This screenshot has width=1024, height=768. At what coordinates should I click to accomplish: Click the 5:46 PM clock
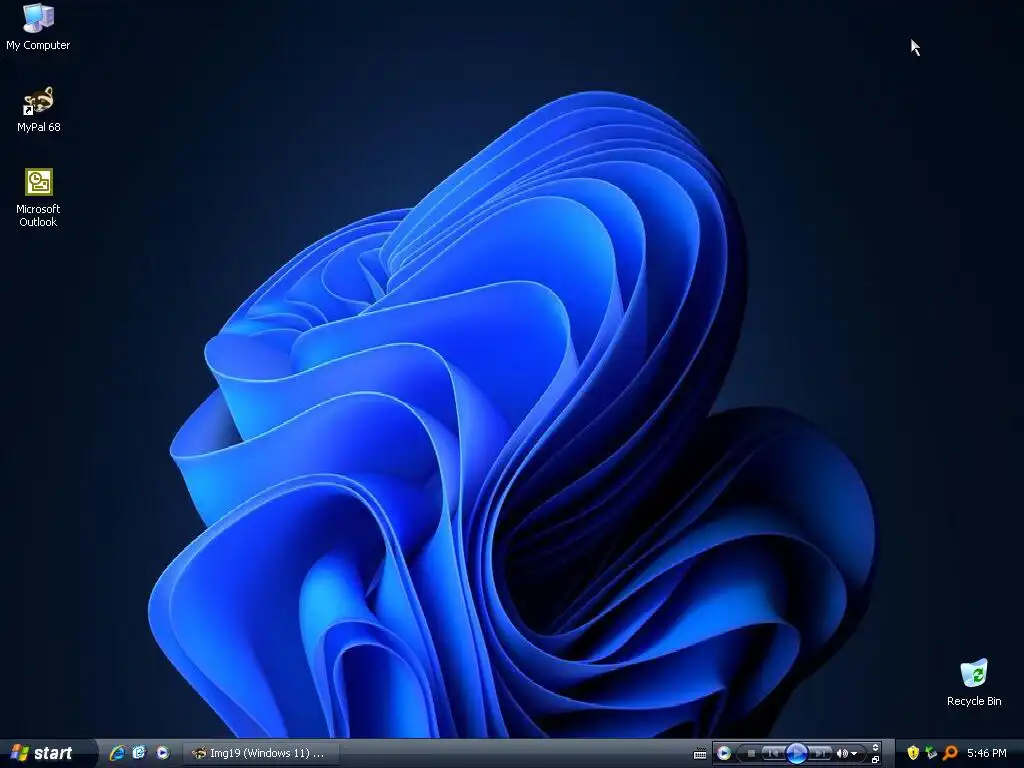[987, 753]
